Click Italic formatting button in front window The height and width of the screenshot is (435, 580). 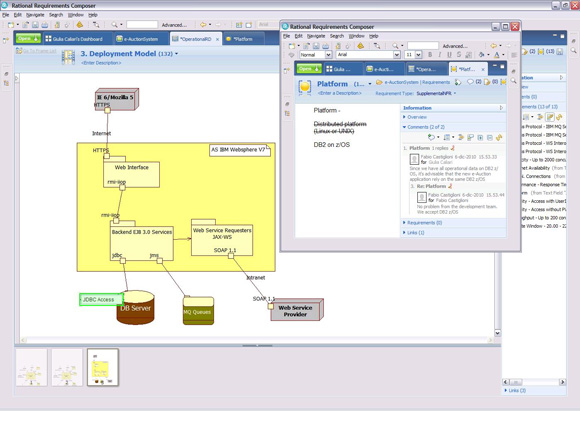coord(439,55)
